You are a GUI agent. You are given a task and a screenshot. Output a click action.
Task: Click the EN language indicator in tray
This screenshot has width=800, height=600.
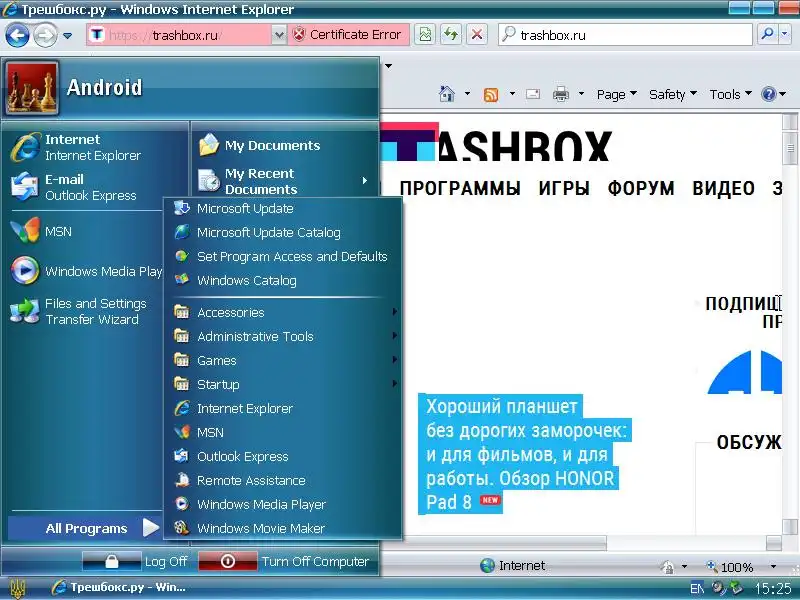point(697,588)
